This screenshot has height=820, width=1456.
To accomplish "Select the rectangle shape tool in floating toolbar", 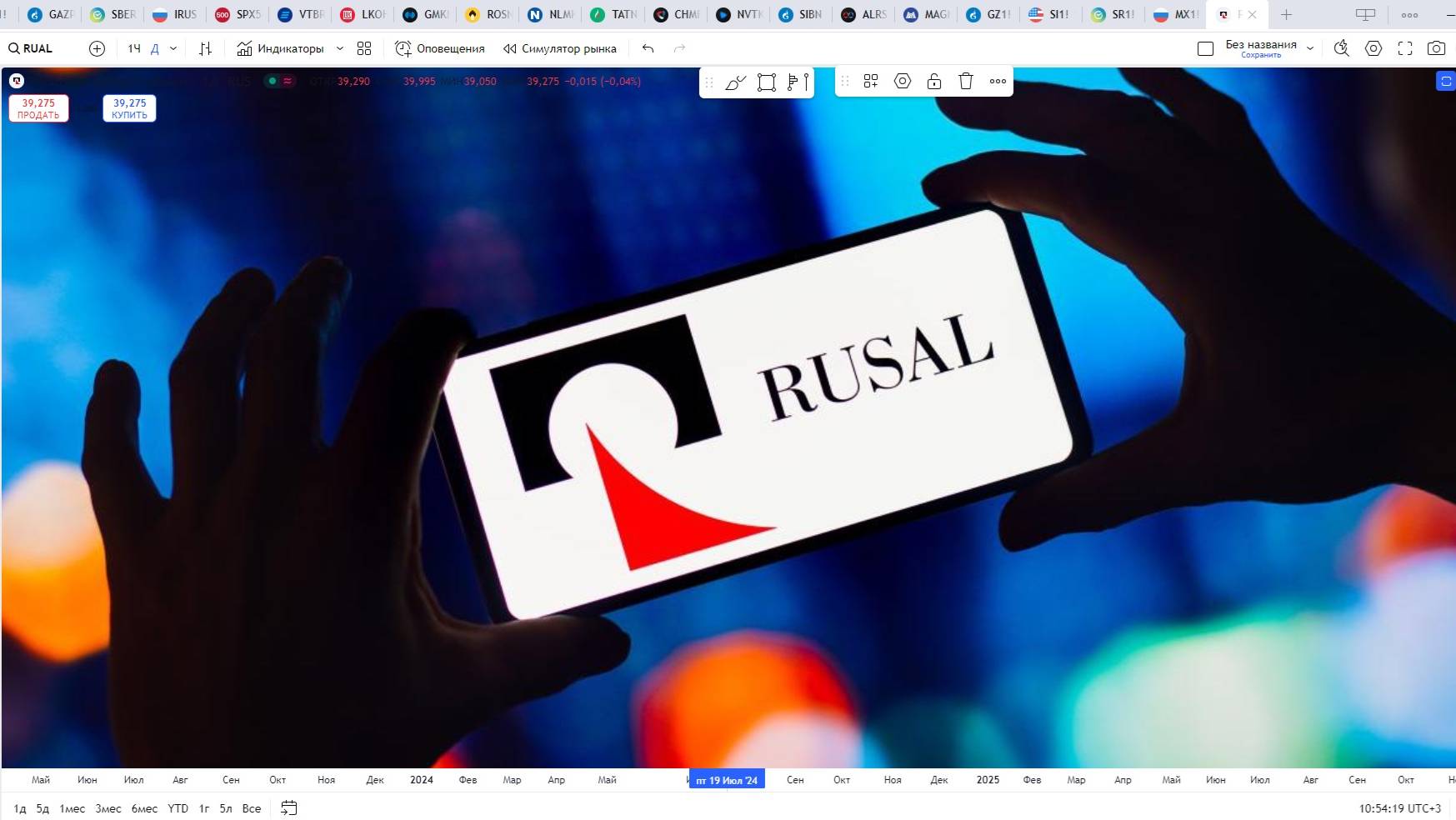I will (767, 82).
